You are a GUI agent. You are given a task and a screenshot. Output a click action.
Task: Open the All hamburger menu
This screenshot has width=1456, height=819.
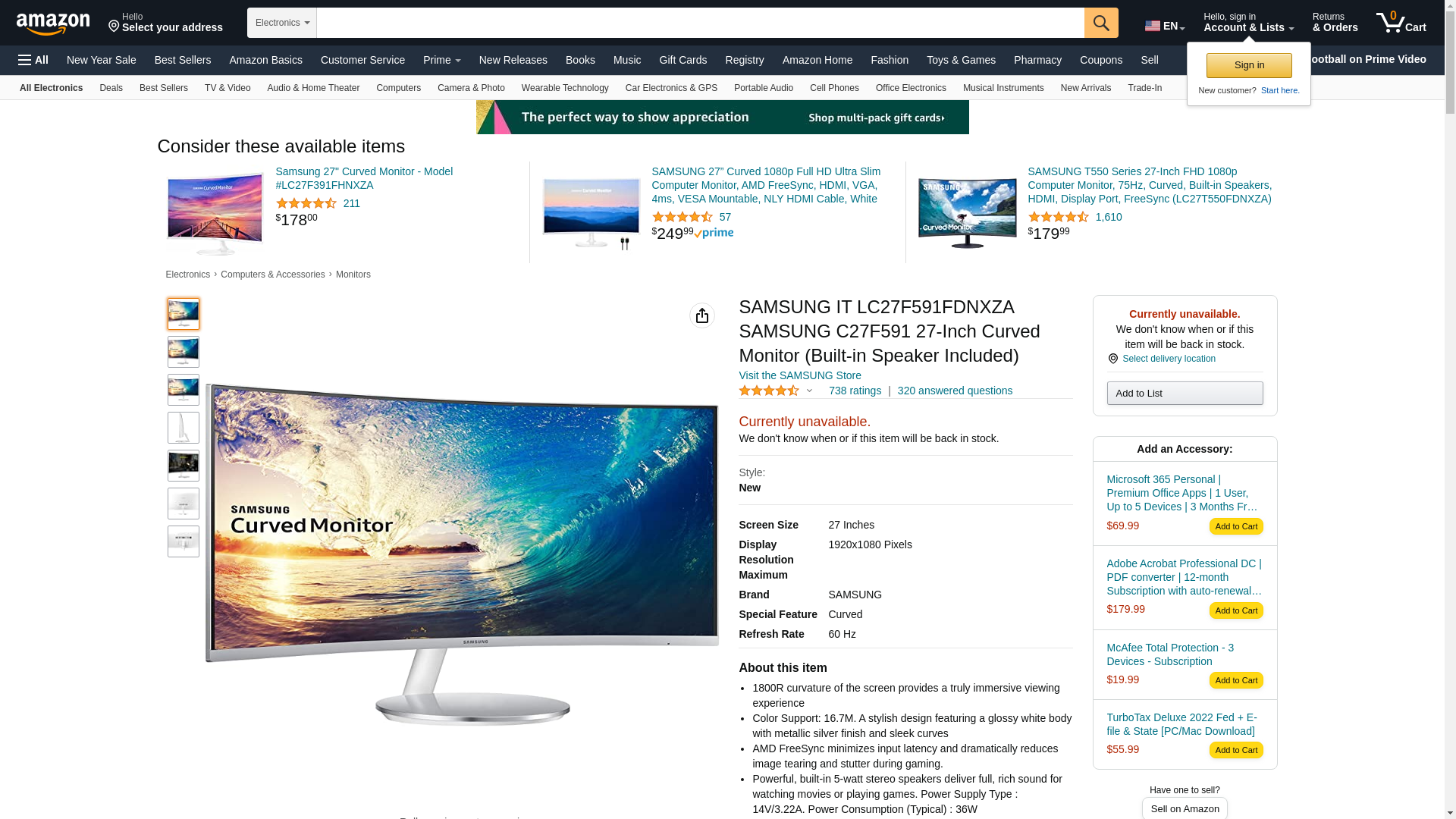tap(33, 60)
